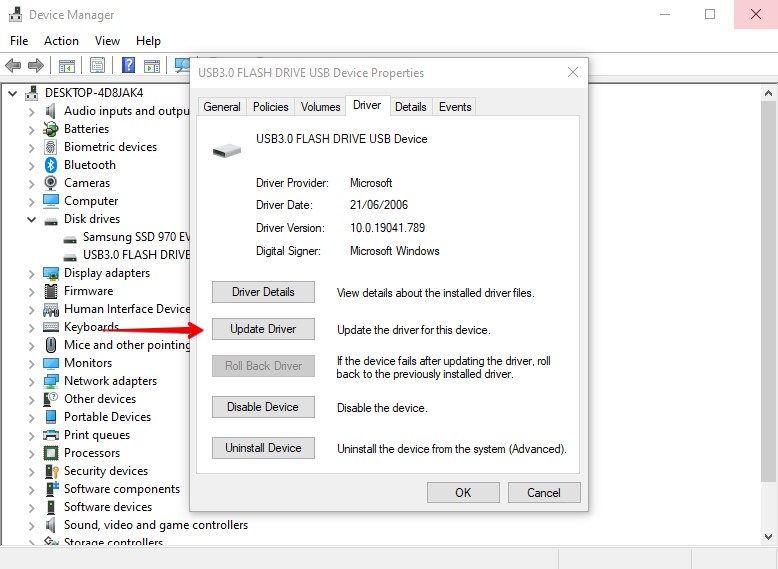
Task: Click the Other devices unknown icon
Action: [51, 399]
